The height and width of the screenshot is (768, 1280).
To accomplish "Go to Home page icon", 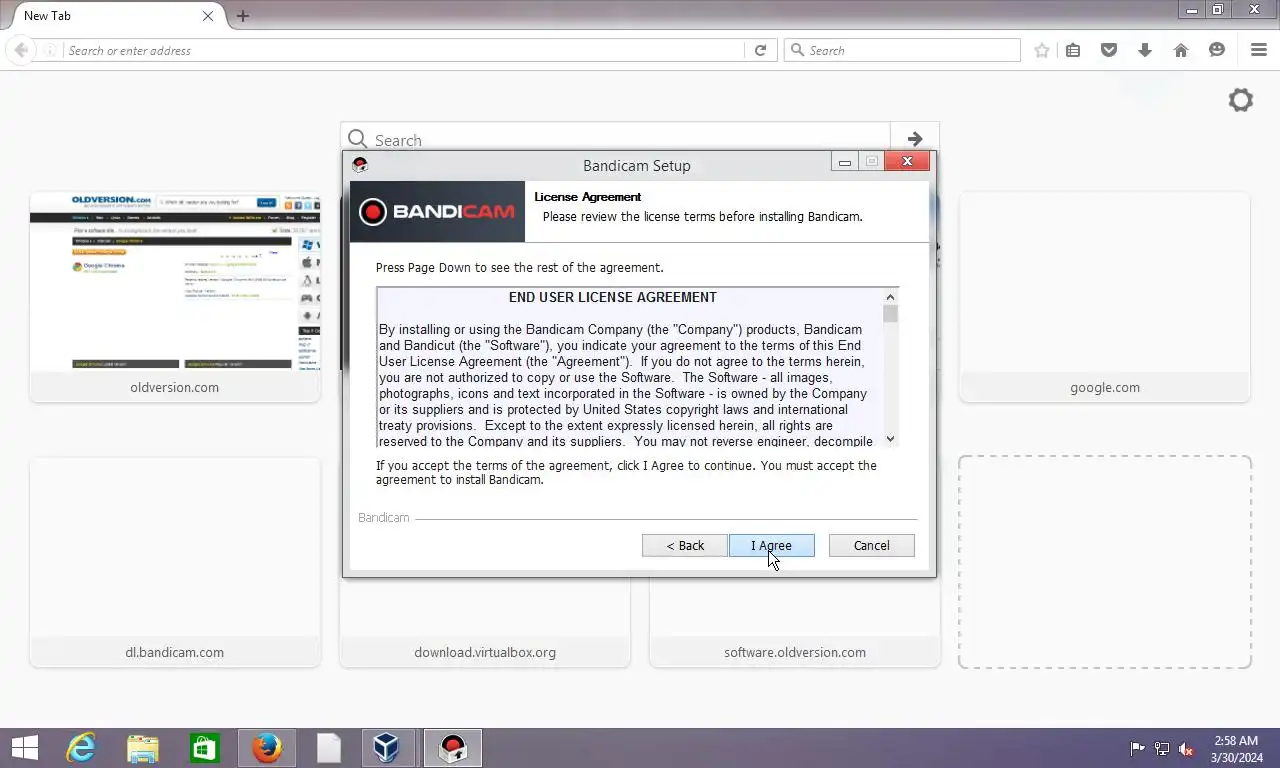I will (1181, 50).
